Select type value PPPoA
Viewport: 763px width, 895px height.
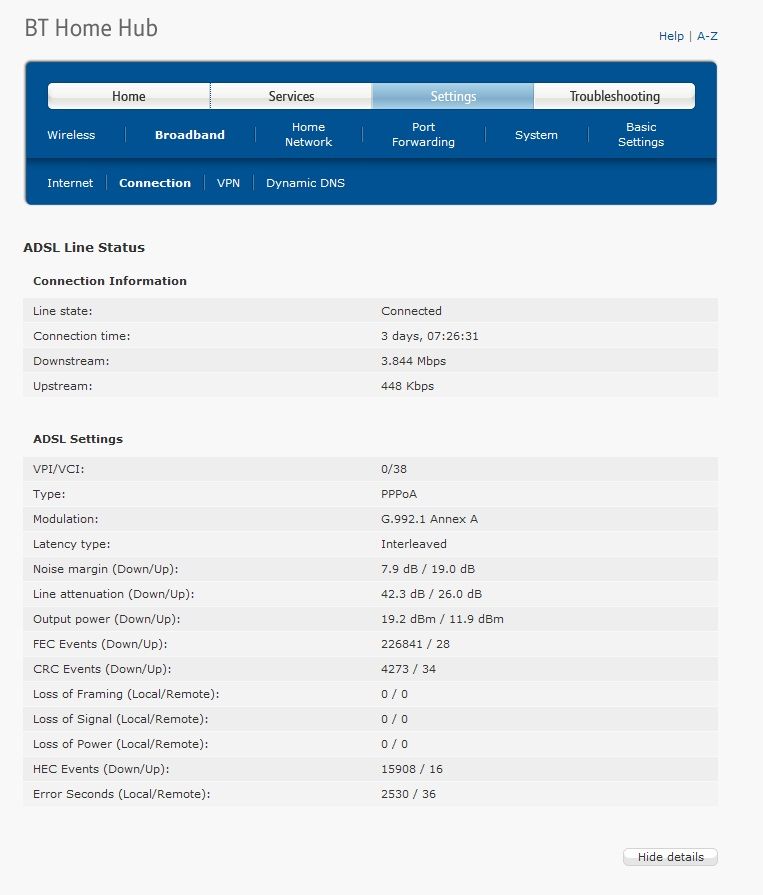[x=399, y=494]
